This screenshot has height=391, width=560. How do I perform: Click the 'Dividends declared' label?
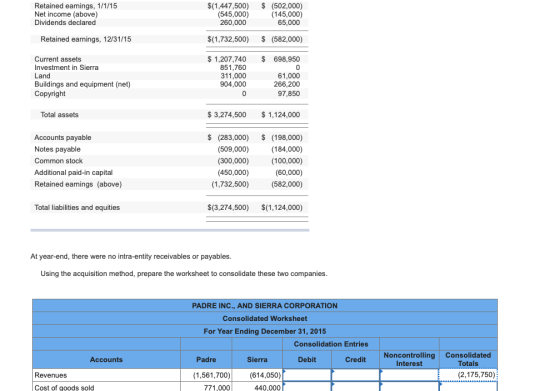(x=65, y=22)
